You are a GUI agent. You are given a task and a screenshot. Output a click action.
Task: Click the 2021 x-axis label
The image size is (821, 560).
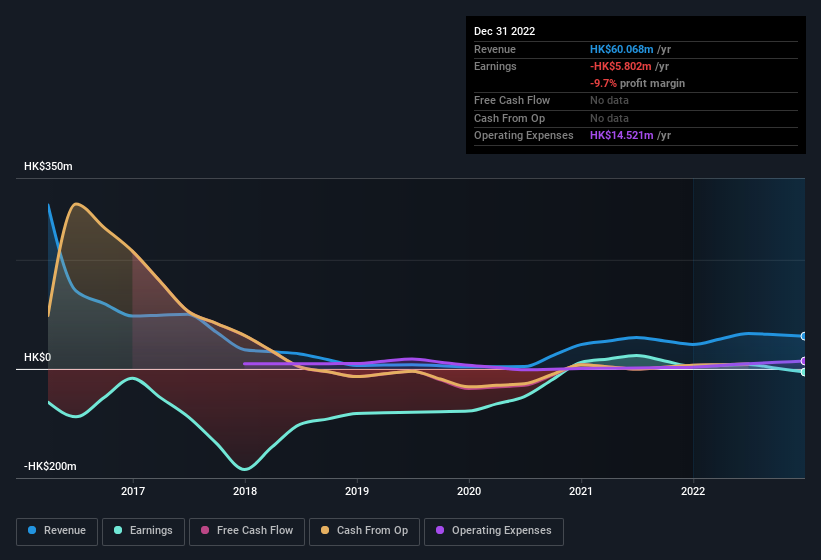tap(581, 491)
